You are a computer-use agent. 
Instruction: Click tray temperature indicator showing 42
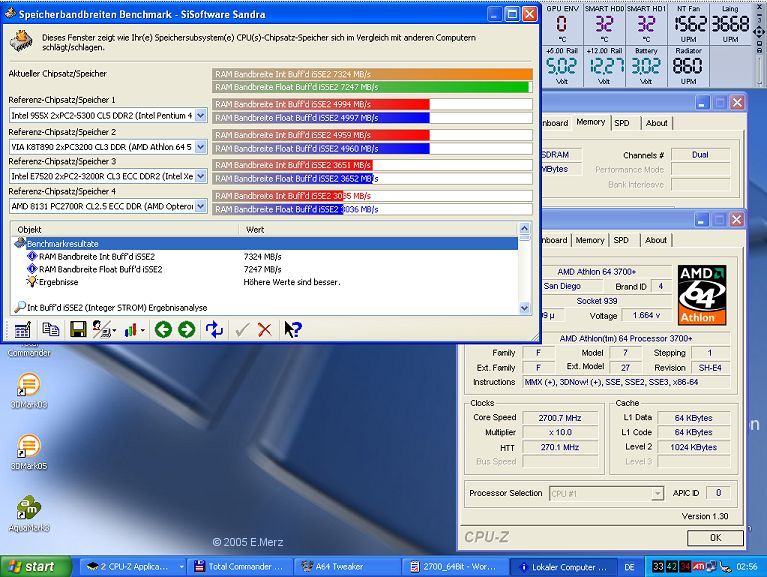tap(672, 567)
